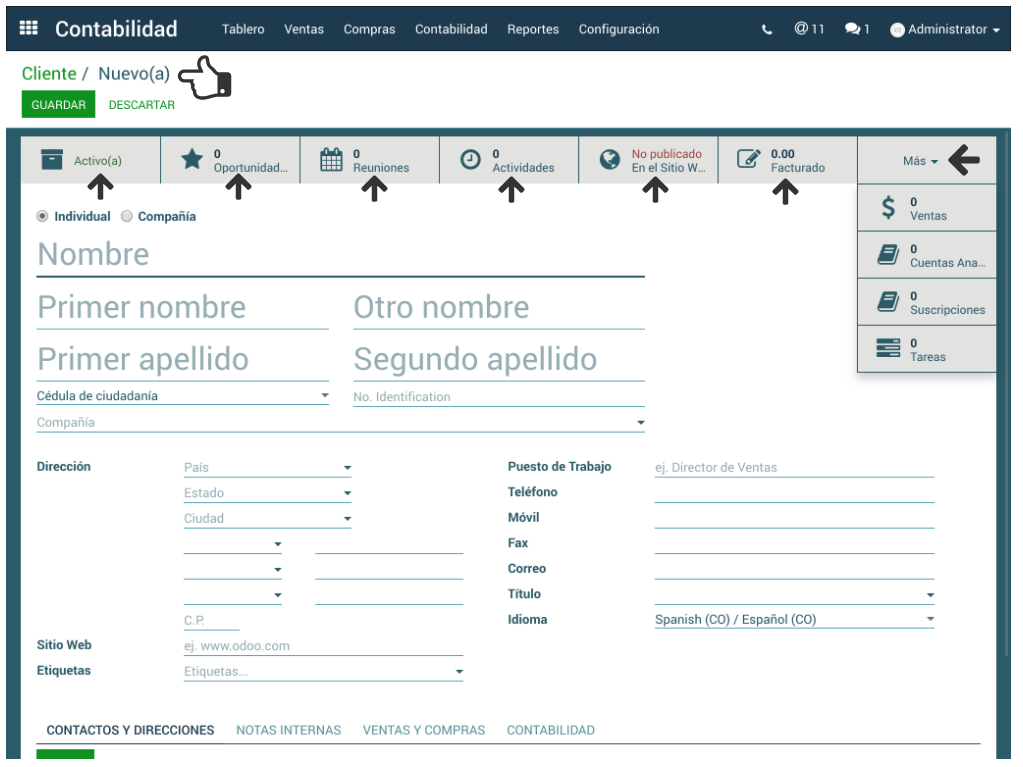Click the Oportunidades star icon
The width and height of the screenshot is (1023, 767).
pos(192,160)
